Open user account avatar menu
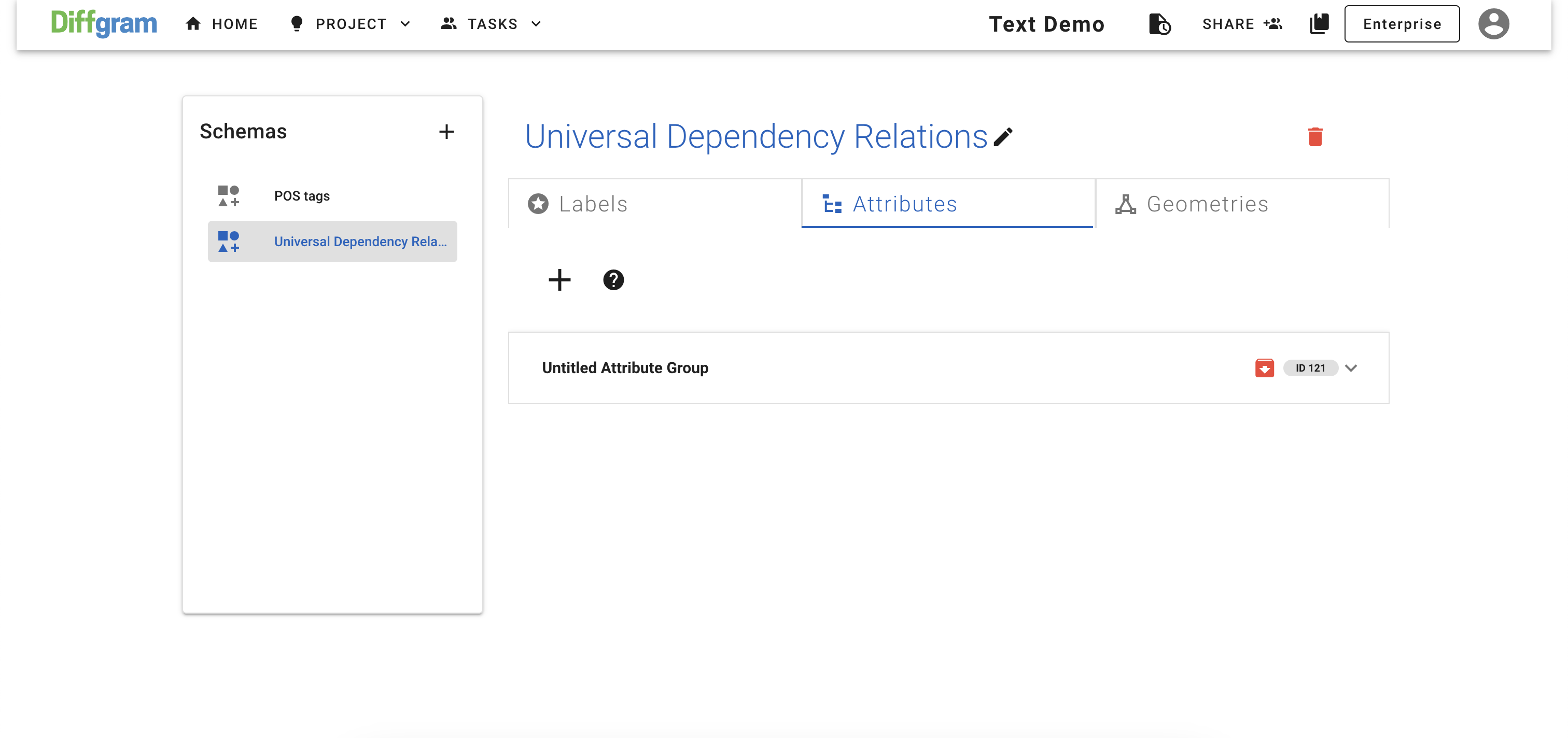 point(1493,24)
